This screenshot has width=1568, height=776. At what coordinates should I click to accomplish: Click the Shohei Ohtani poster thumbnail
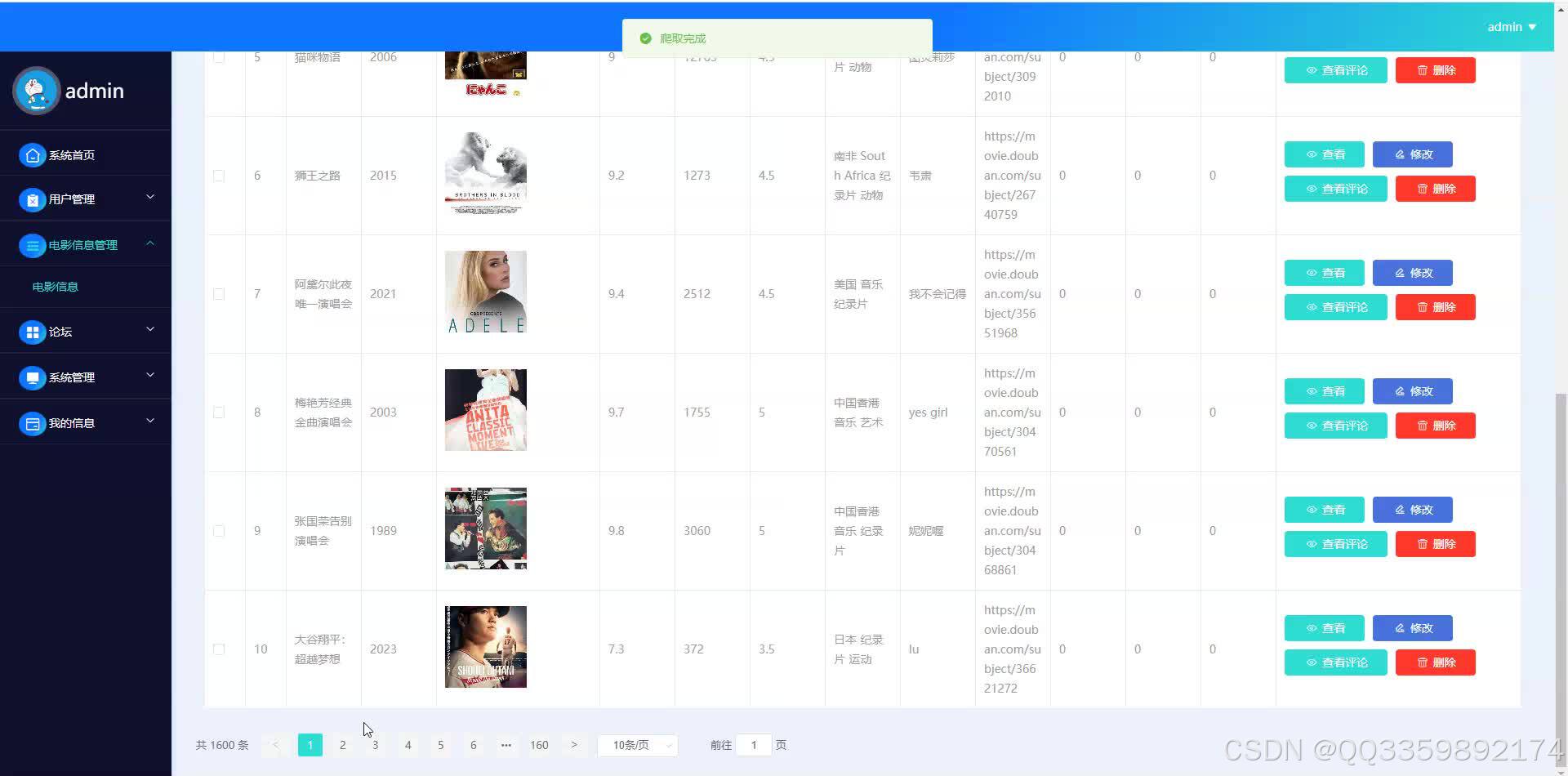486,647
